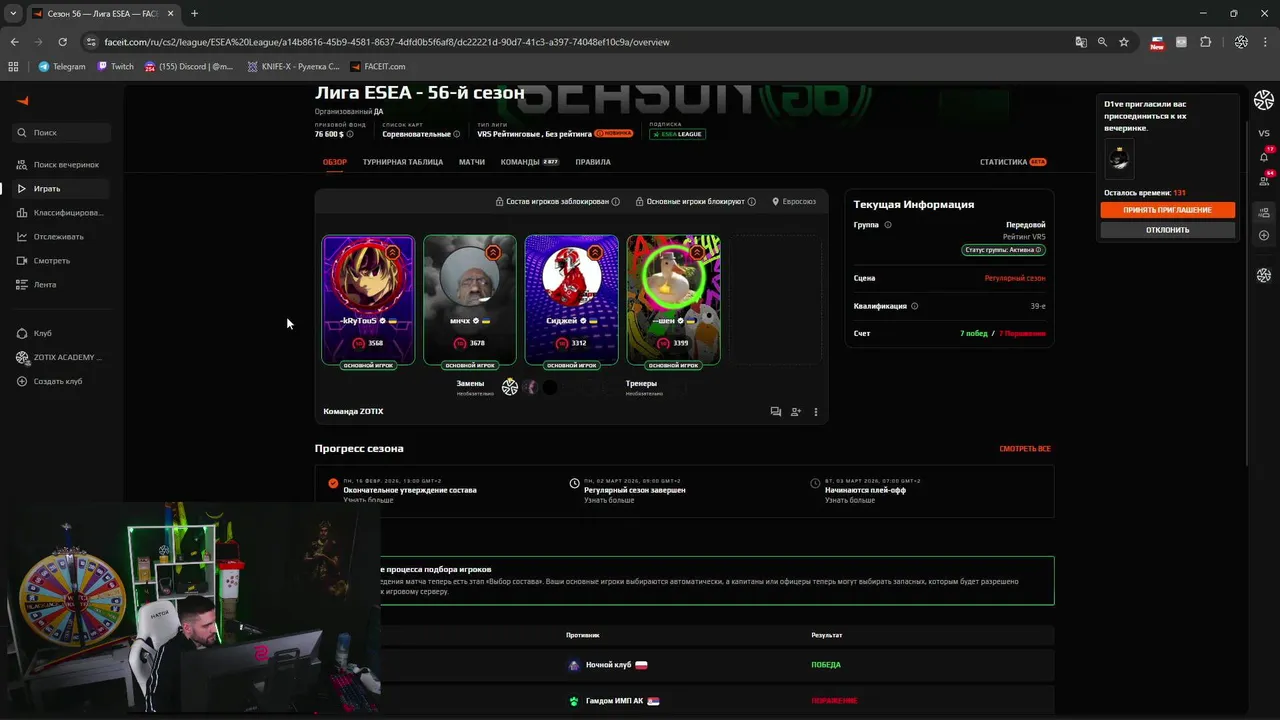This screenshot has height=720, width=1280.
Task: Click opponent Ночной клуб
Action: [x=608, y=665]
